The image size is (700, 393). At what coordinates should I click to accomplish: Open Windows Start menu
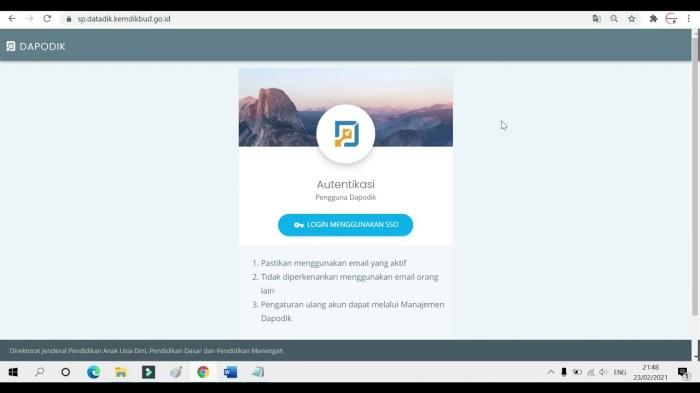13,372
